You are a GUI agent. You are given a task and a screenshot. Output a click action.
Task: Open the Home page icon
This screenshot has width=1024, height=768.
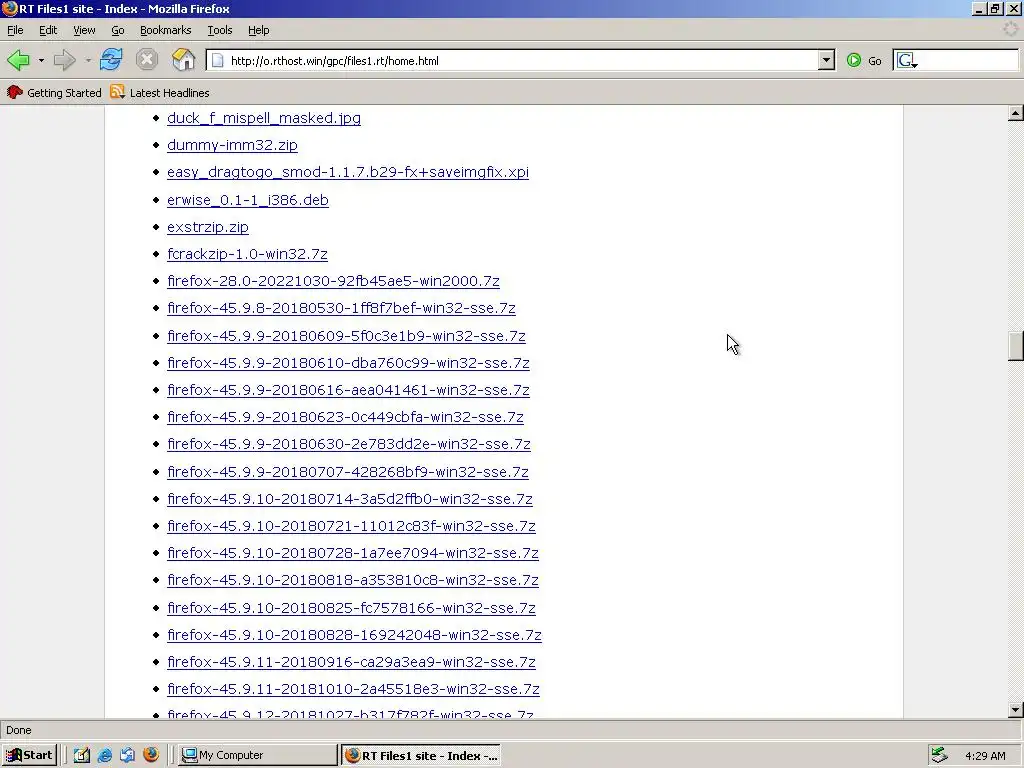click(184, 60)
